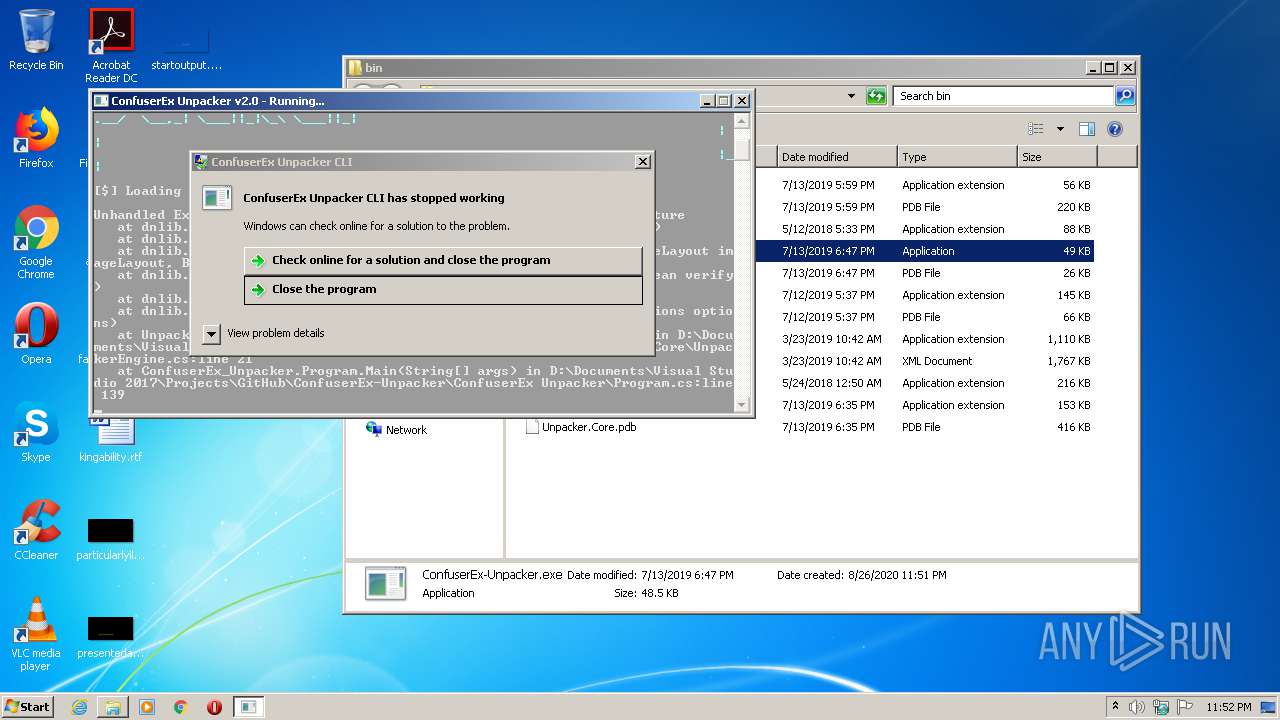Image resolution: width=1280 pixels, height=720 pixels.
Task: Click the green refresh button in Explorer
Action: point(876,96)
